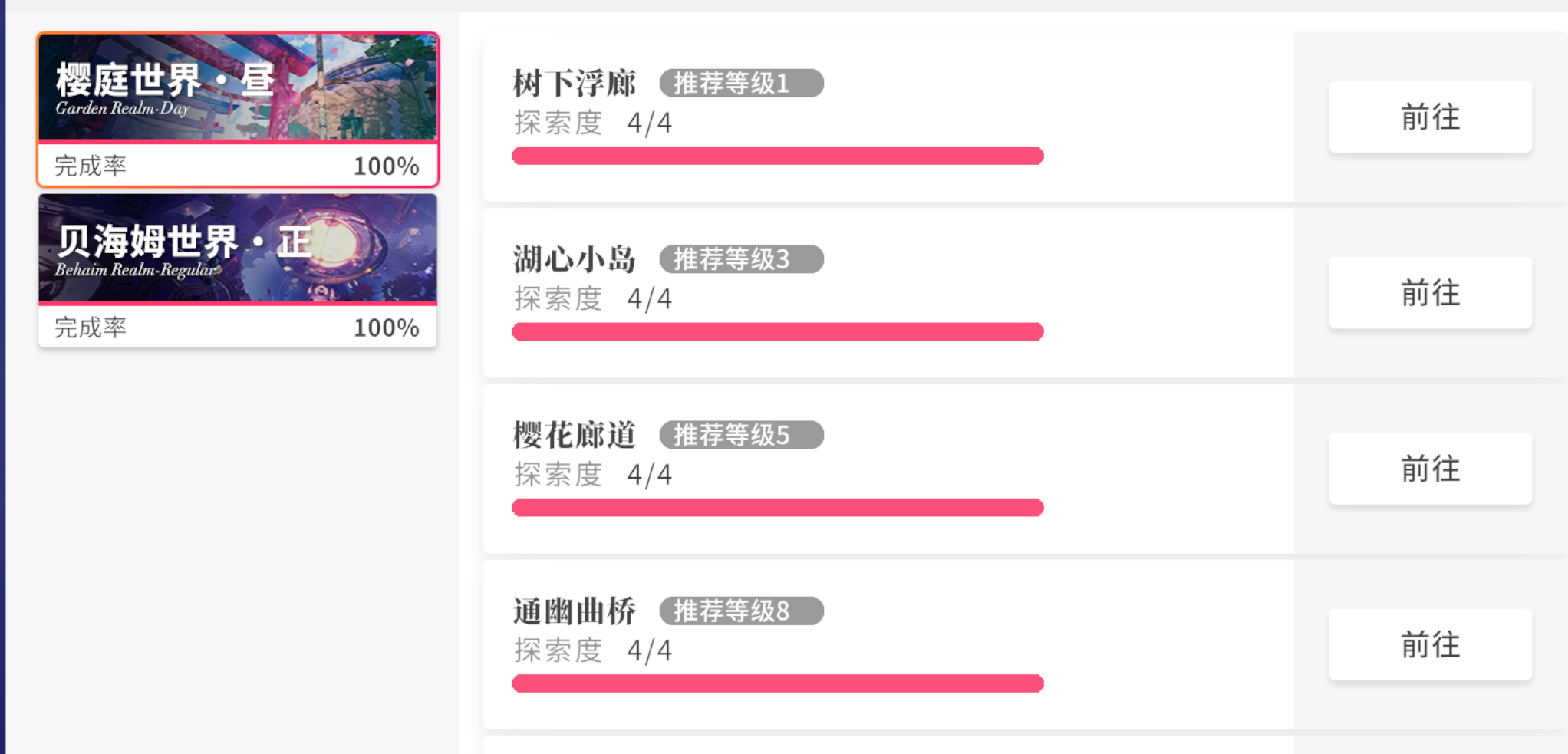This screenshot has width=1568, height=754.
Task: Click the 推荐等级3 badge
Action: tap(741, 259)
